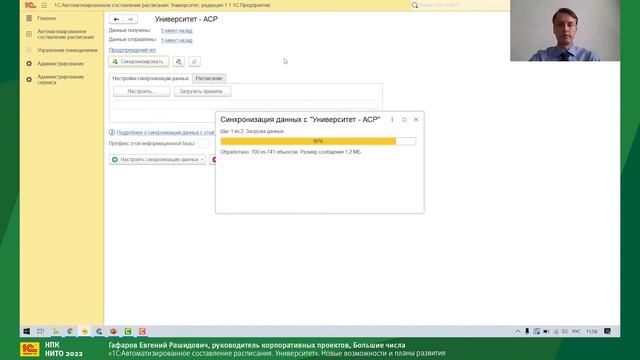Click the microphone tray icon

[527, 331]
